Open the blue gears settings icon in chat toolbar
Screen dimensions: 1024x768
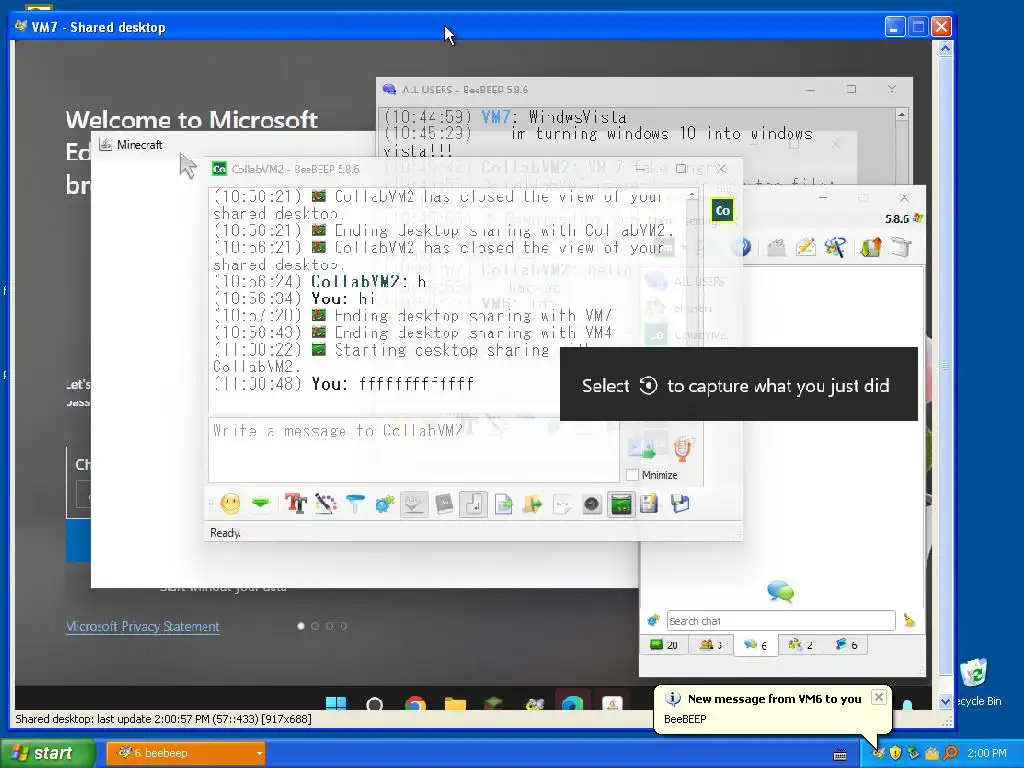[x=385, y=504]
